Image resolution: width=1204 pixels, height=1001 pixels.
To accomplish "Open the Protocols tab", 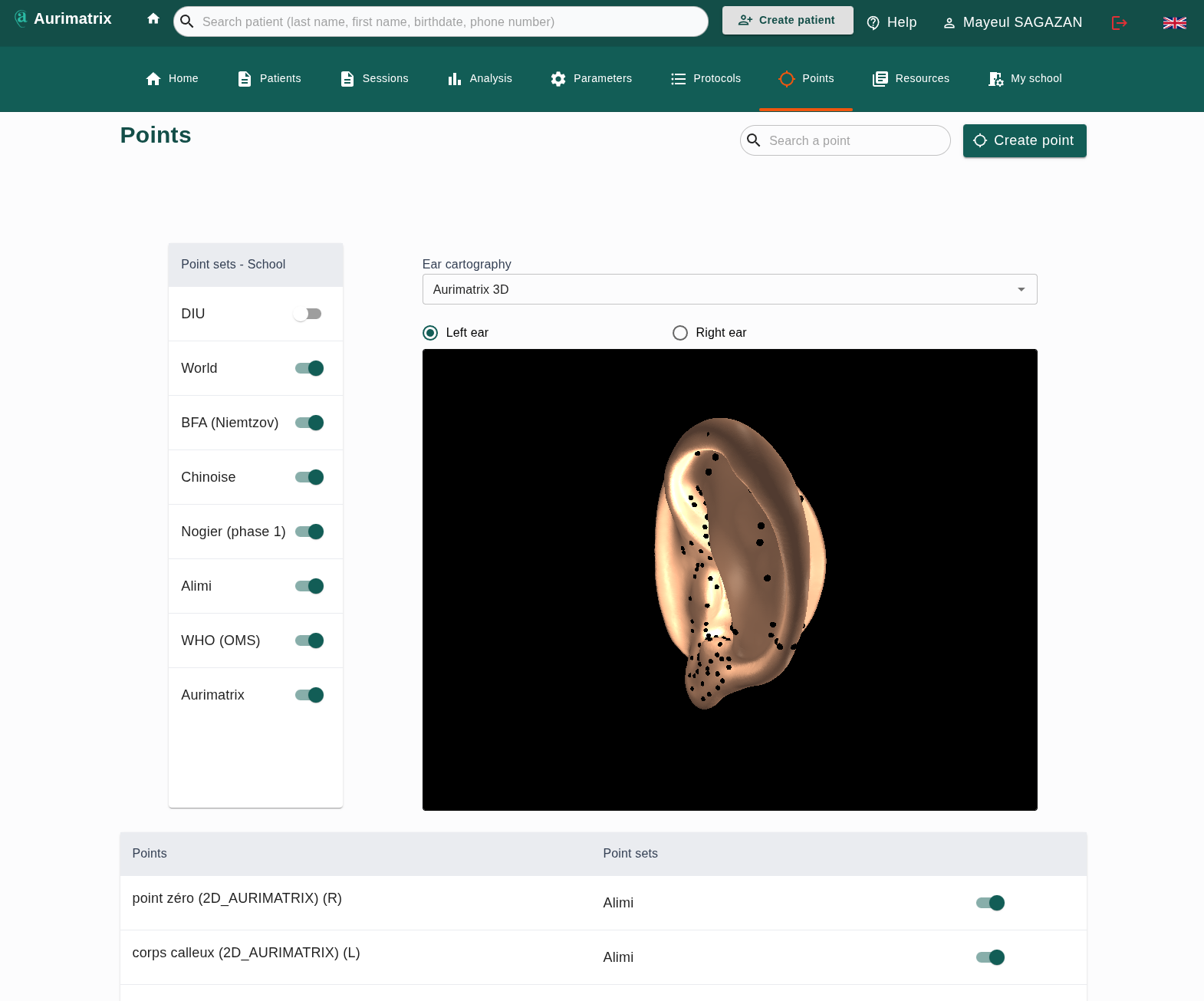I will point(706,79).
